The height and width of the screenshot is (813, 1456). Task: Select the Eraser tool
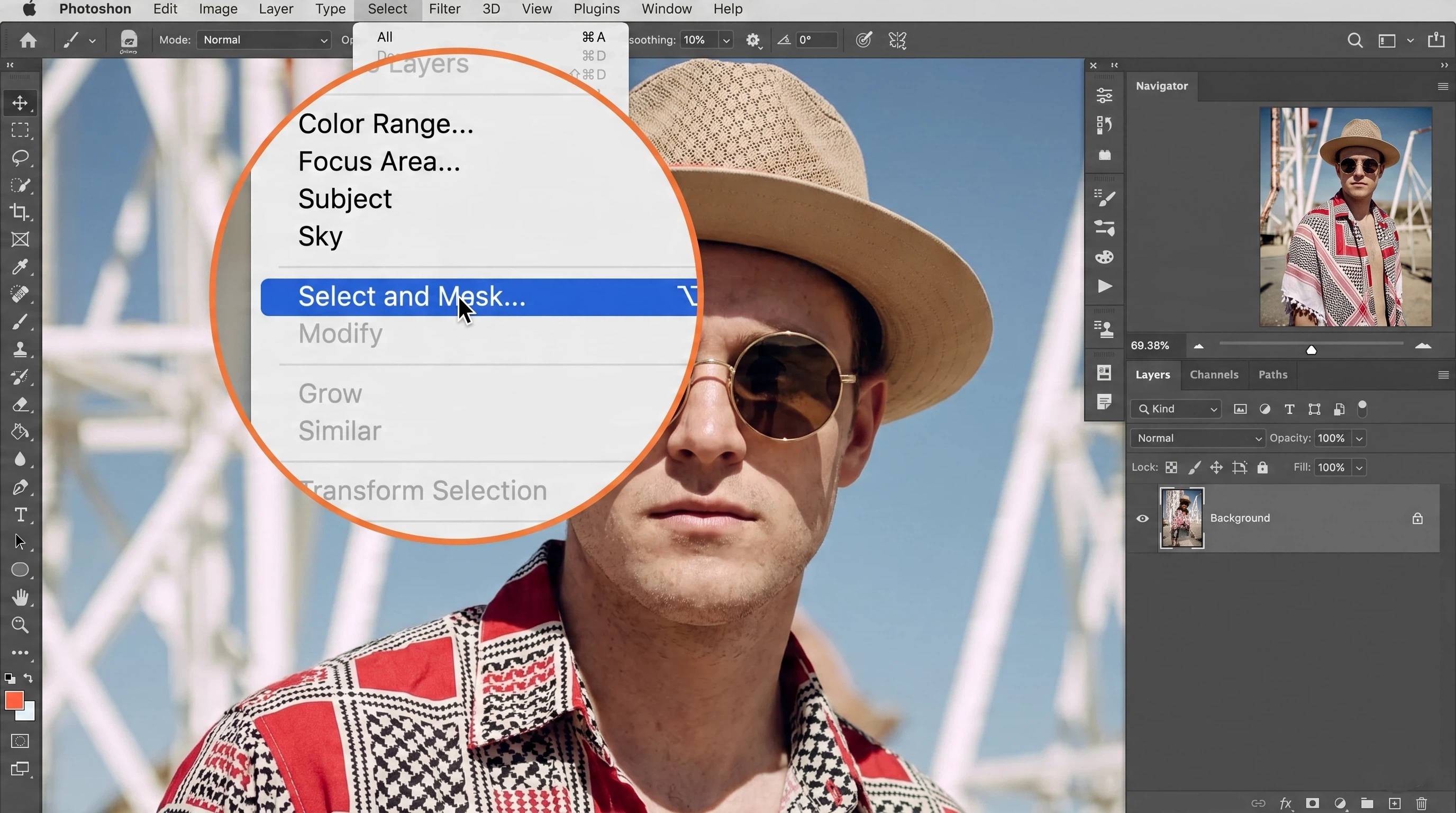click(20, 404)
